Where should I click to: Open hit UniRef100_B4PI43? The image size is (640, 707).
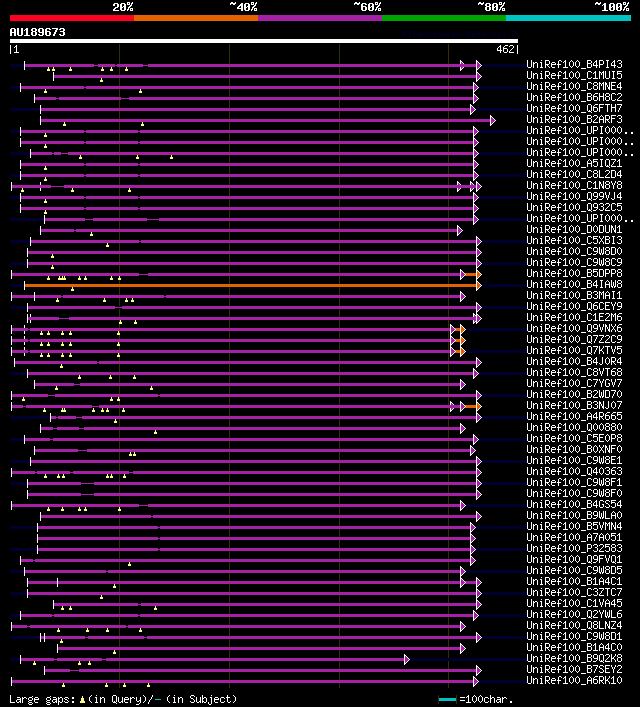(x=574, y=64)
